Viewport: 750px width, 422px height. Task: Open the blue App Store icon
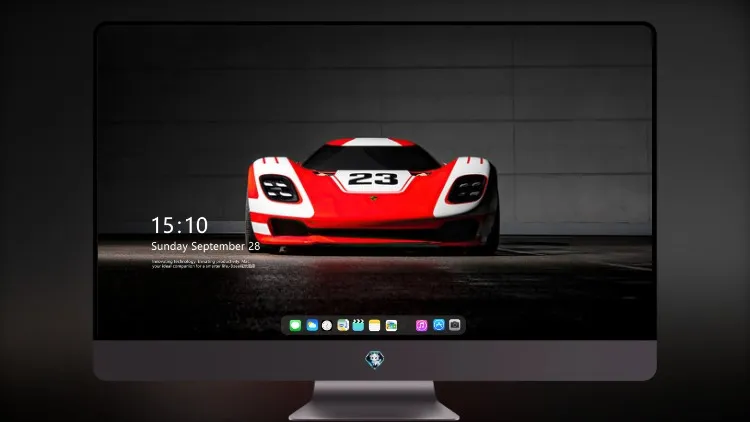[x=439, y=325]
